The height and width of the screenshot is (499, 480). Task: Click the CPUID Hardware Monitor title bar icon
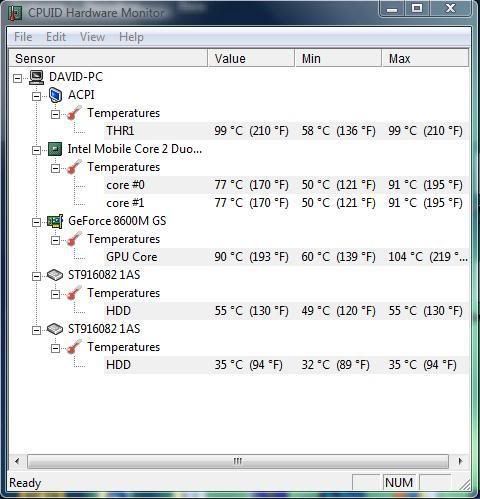point(15,13)
